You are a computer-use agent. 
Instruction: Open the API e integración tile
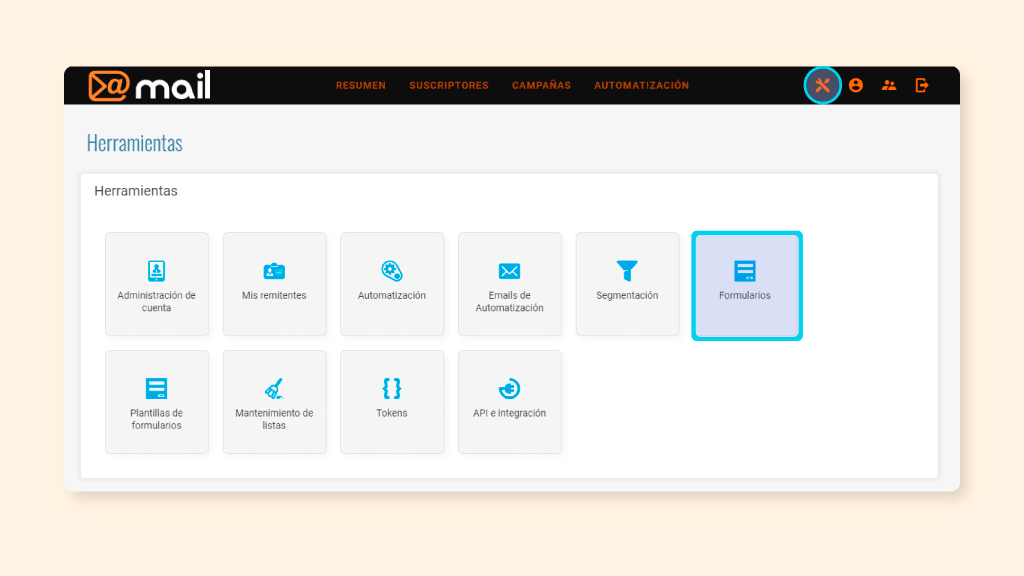509,402
